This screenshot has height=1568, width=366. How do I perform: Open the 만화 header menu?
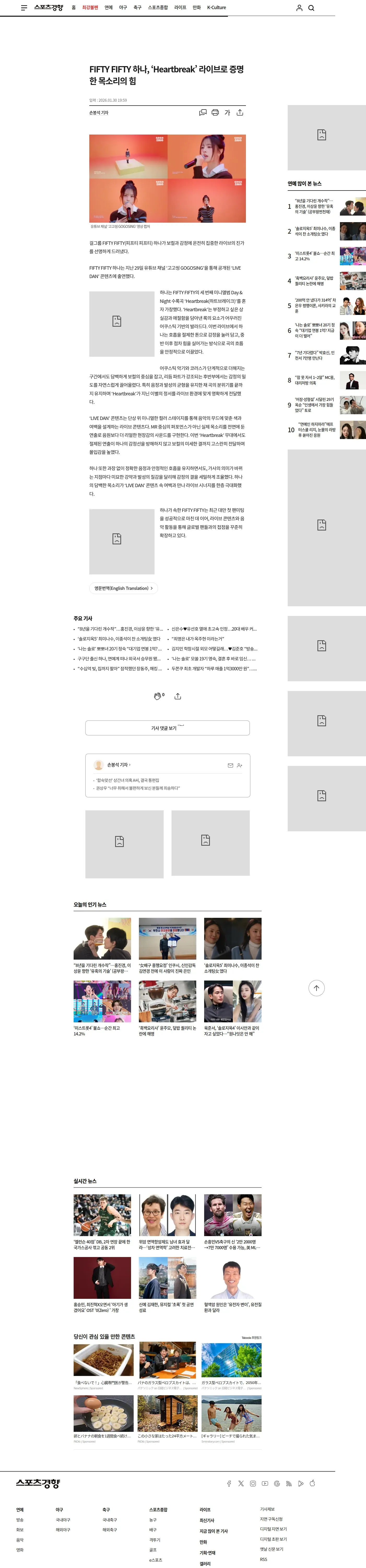pos(196,8)
